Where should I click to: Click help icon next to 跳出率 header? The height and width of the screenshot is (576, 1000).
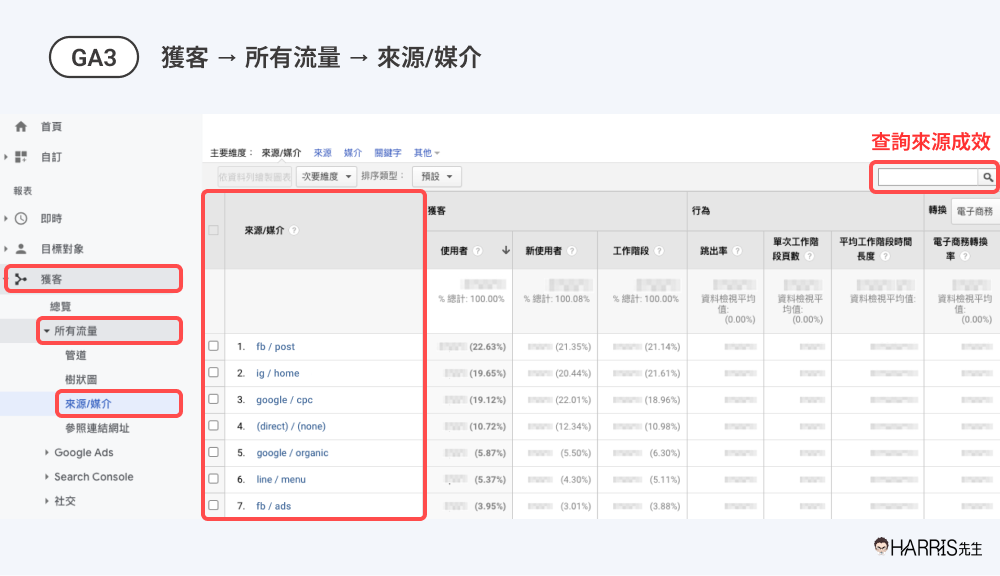tap(737, 251)
